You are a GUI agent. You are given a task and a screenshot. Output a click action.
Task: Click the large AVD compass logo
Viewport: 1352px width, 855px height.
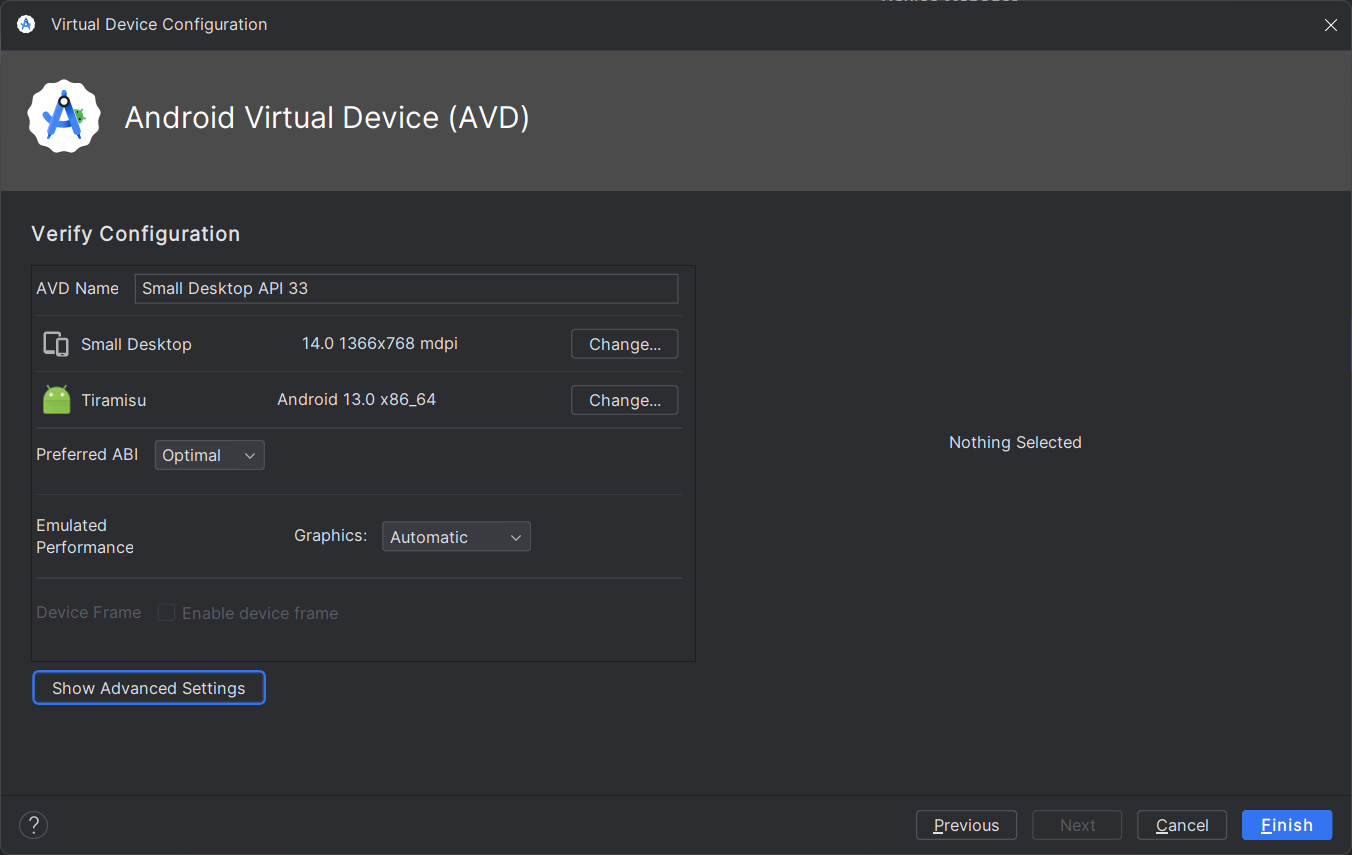64,117
